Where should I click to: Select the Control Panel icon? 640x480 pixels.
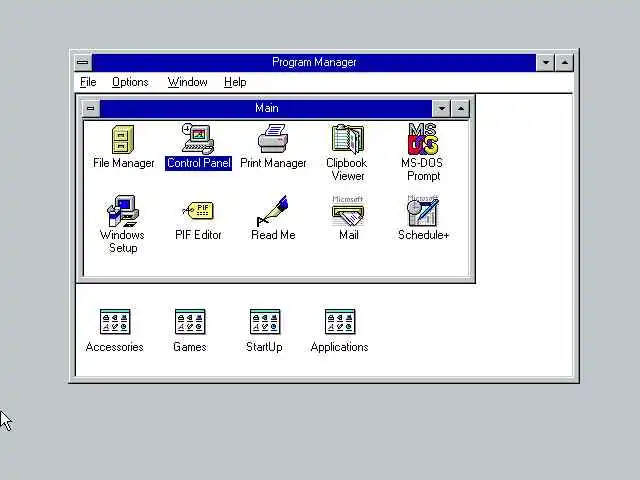198,139
